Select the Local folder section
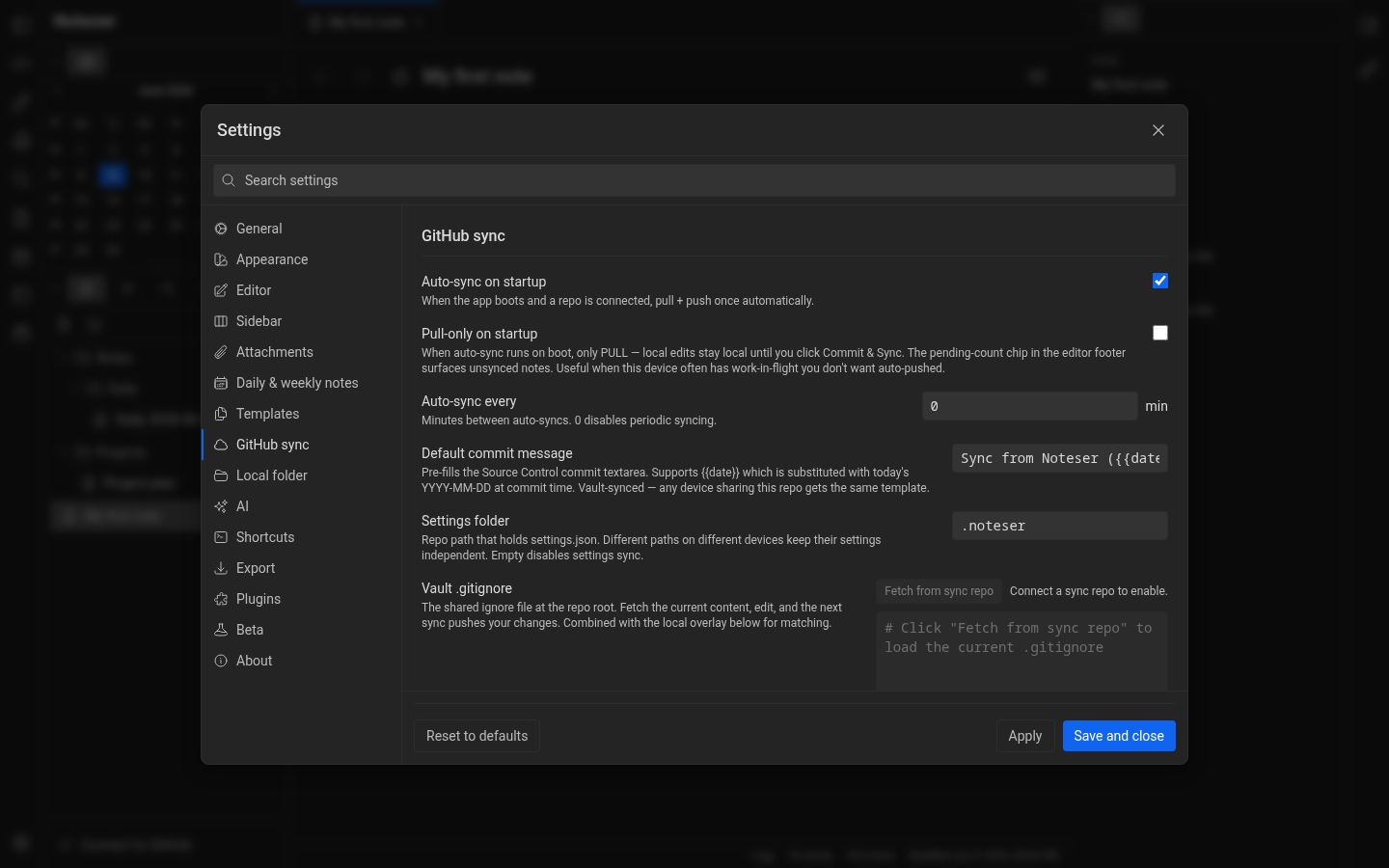Viewport: 1389px width, 868px height. click(300, 475)
